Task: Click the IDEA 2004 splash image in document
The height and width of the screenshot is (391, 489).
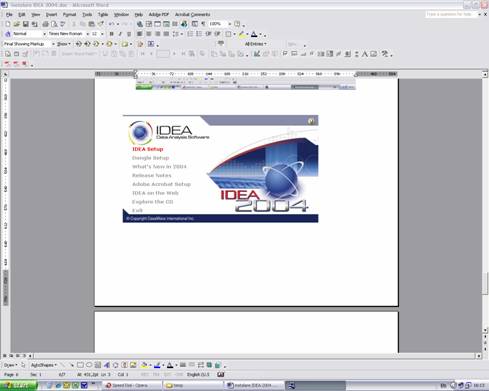Action: [x=220, y=169]
